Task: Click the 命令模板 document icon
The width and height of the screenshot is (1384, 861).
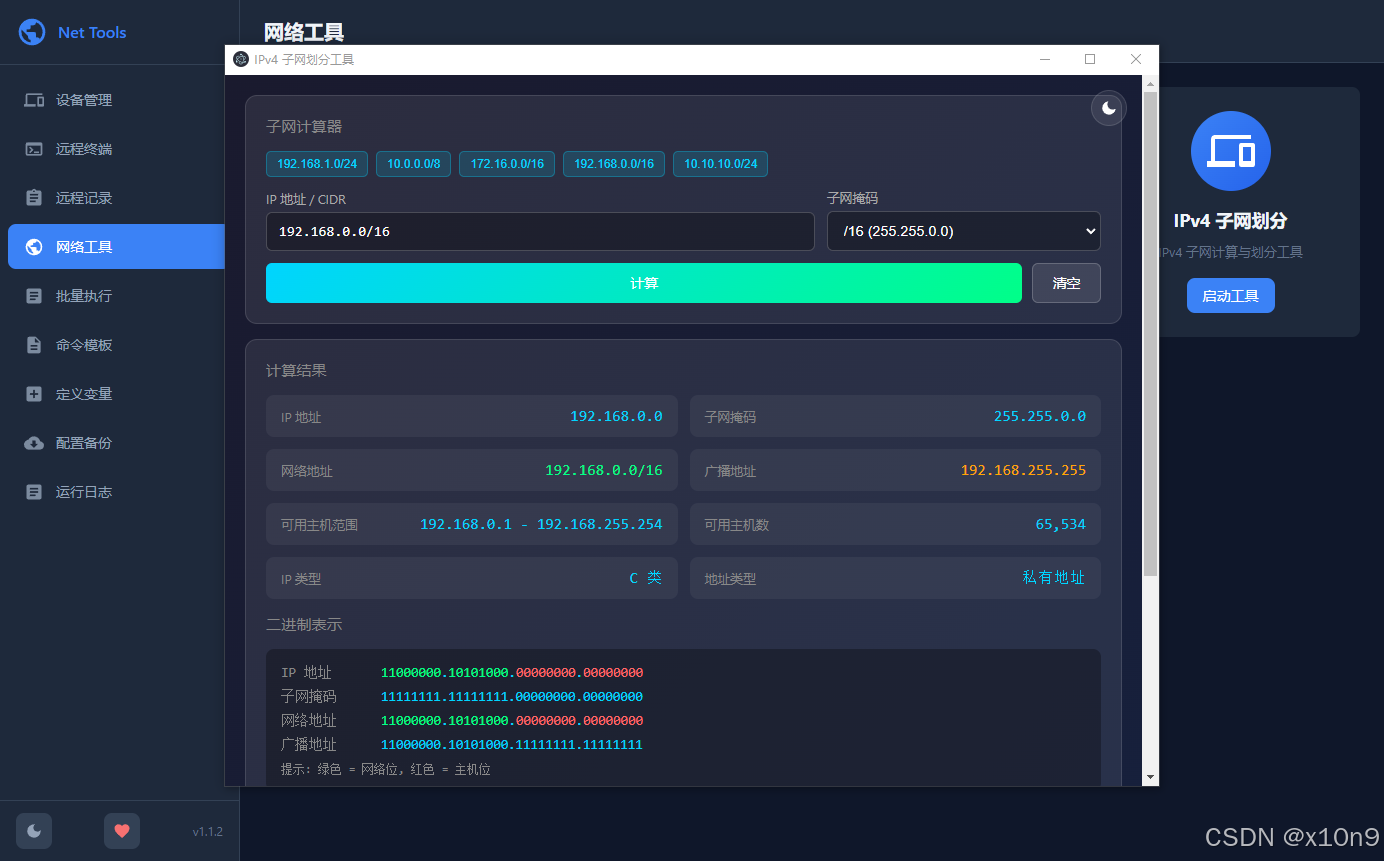Action: (x=34, y=345)
